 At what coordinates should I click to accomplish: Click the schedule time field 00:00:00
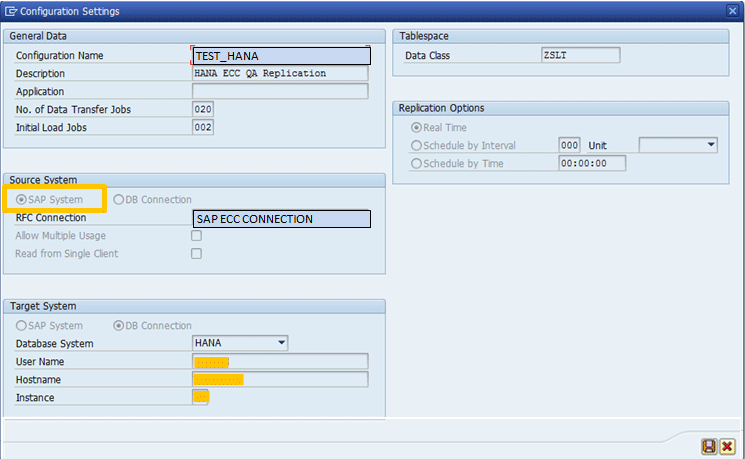(x=592, y=163)
